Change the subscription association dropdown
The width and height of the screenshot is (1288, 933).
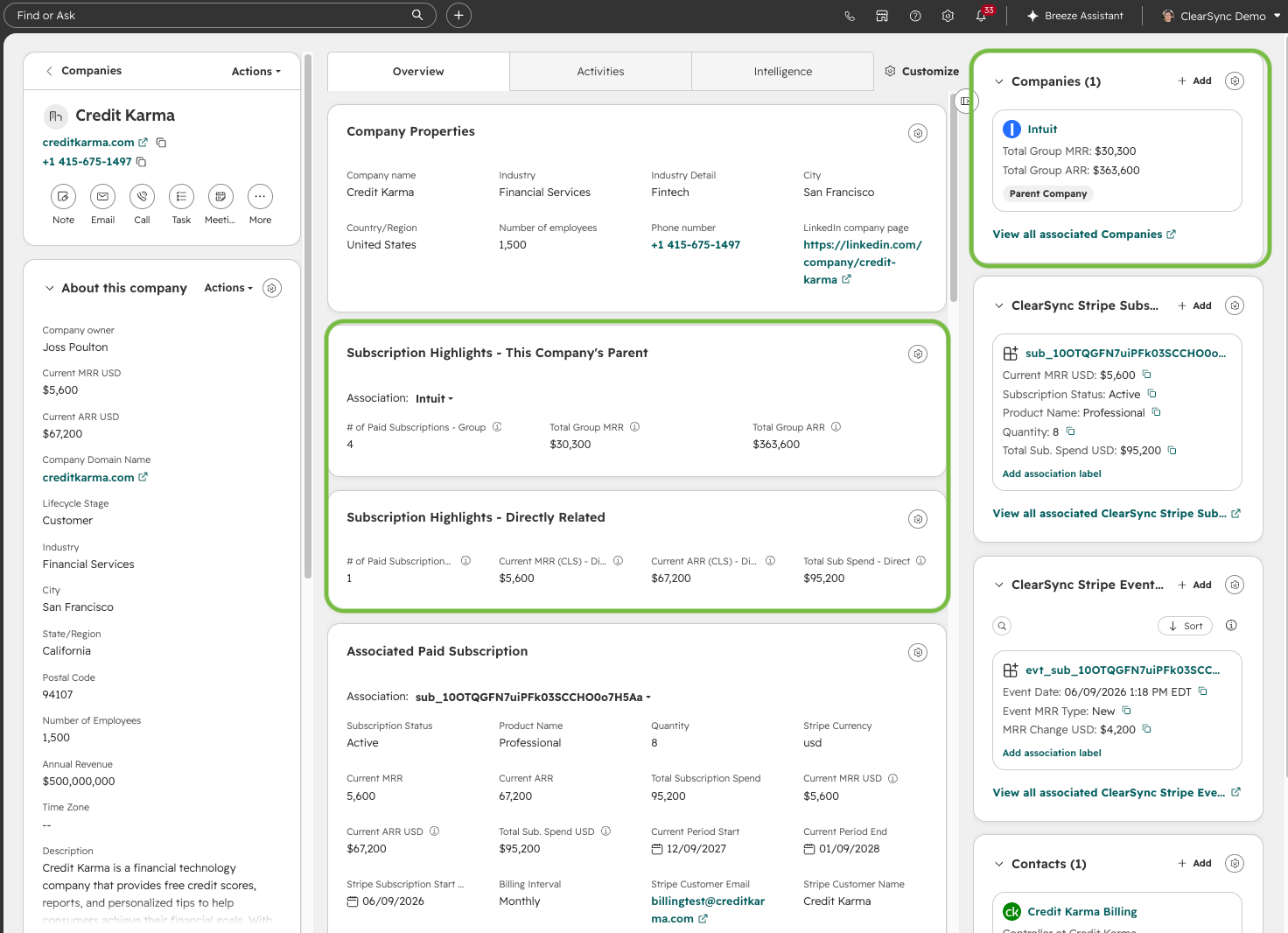(533, 698)
